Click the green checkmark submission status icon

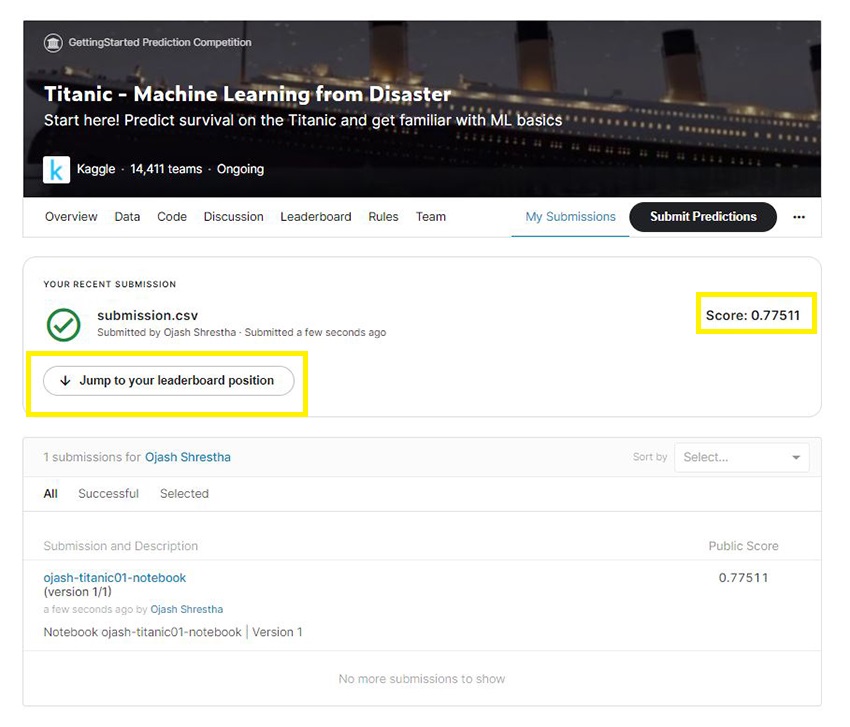[x=64, y=323]
